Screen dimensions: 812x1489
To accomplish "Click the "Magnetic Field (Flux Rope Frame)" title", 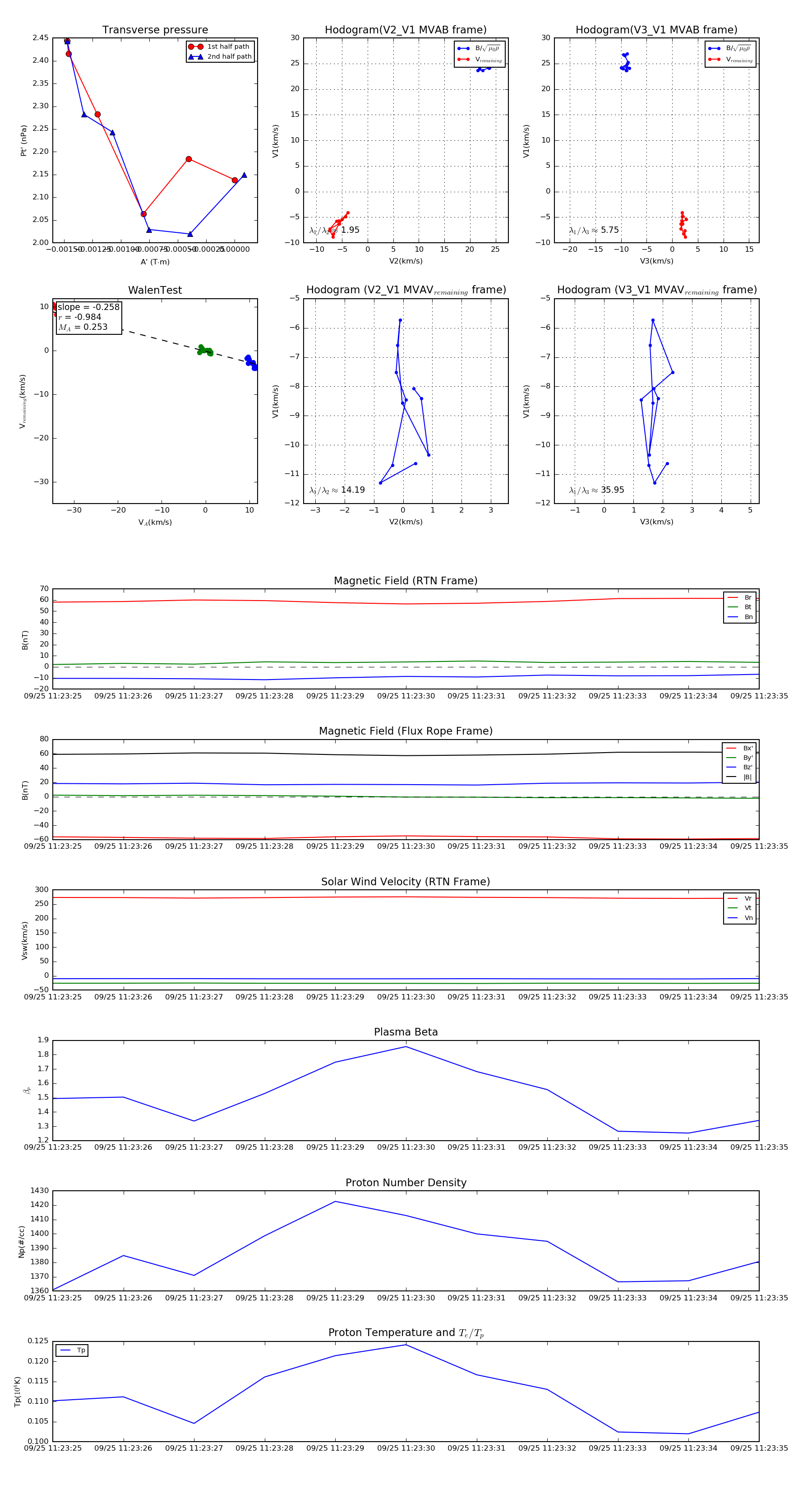I will pos(406,731).
